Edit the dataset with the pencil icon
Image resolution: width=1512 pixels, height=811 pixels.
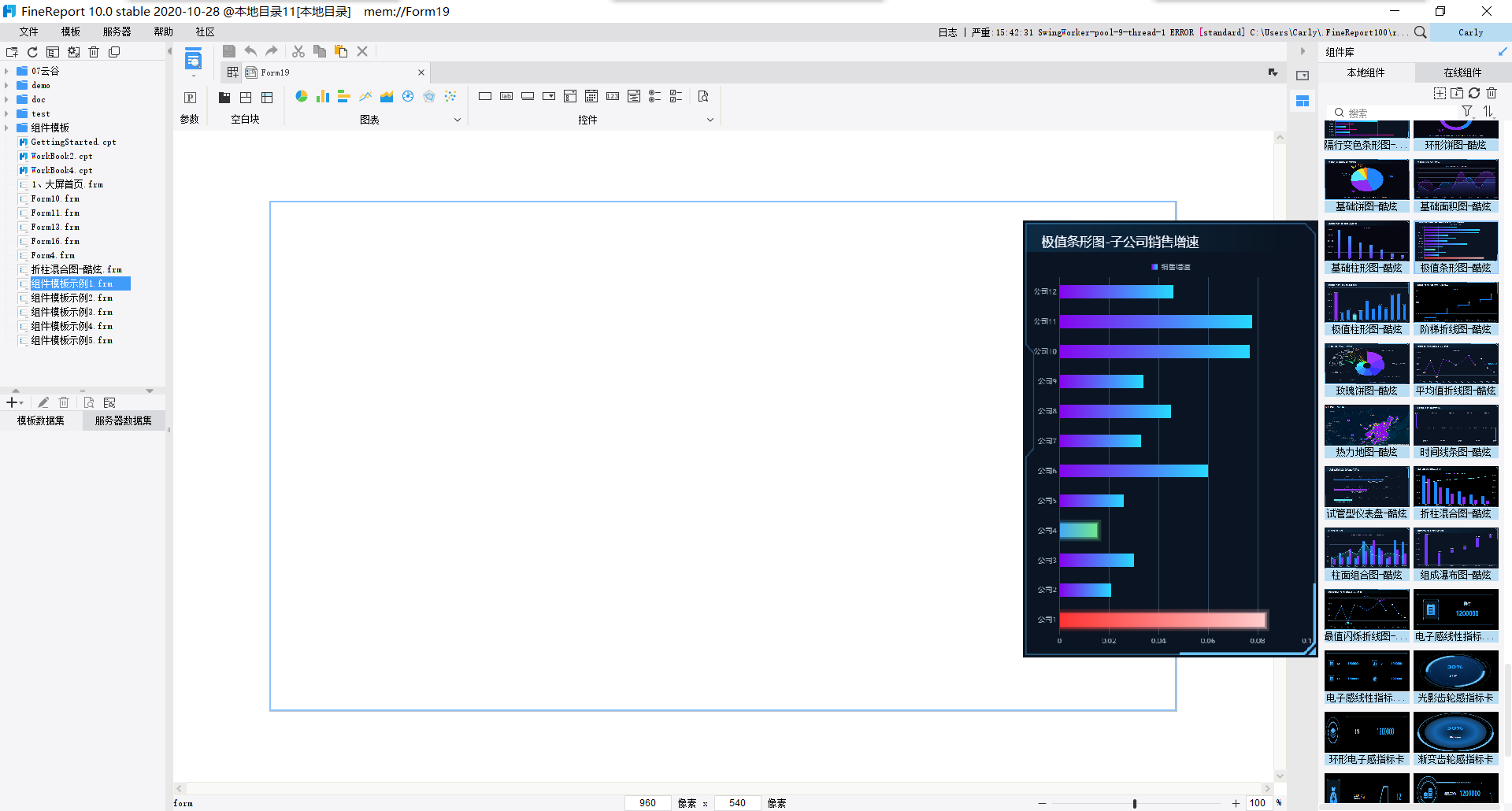click(43, 402)
